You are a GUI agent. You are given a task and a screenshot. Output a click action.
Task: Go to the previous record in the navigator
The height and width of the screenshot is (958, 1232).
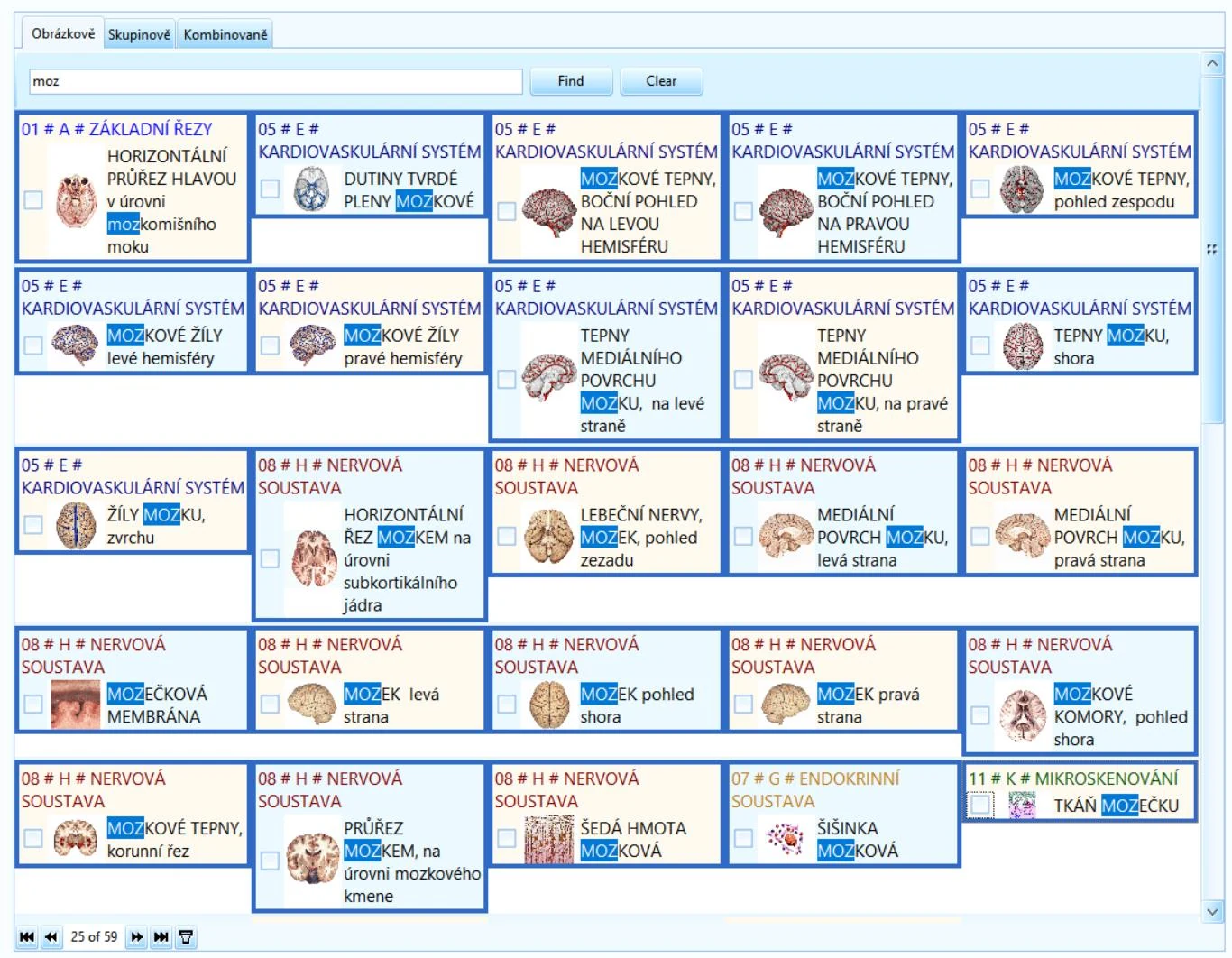coord(51,937)
